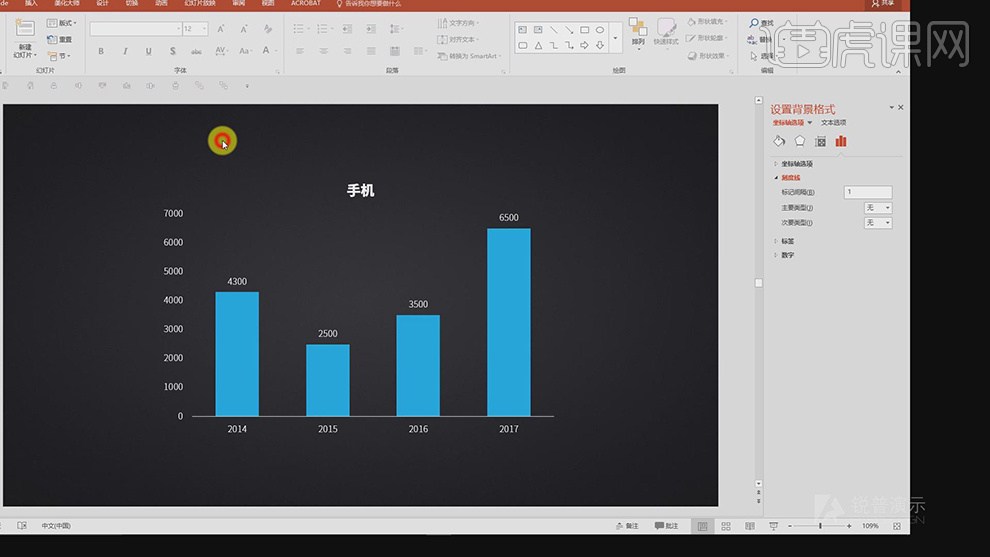Toggle strikethrough abc formatting
This screenshot has height=557, width=990.
tap(196, 51)
